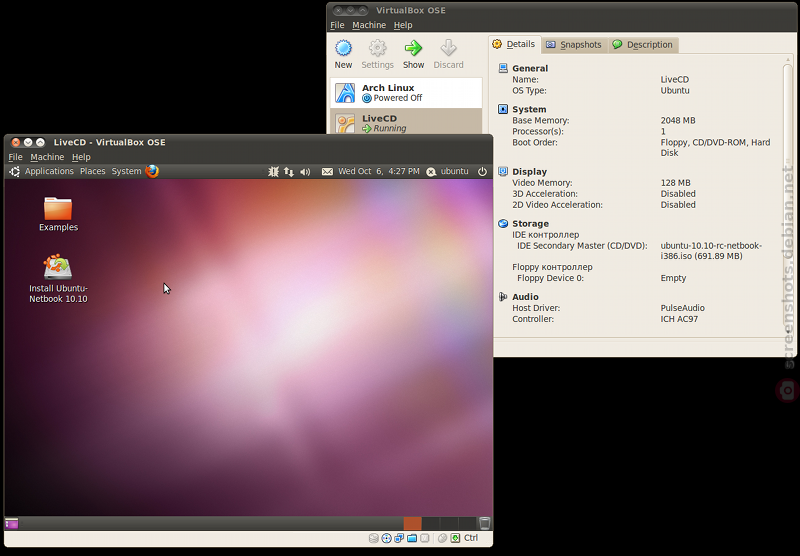This screenshot has height=556, width=800.
Task: Click the network adapter status bar icon
Action: 399,538
